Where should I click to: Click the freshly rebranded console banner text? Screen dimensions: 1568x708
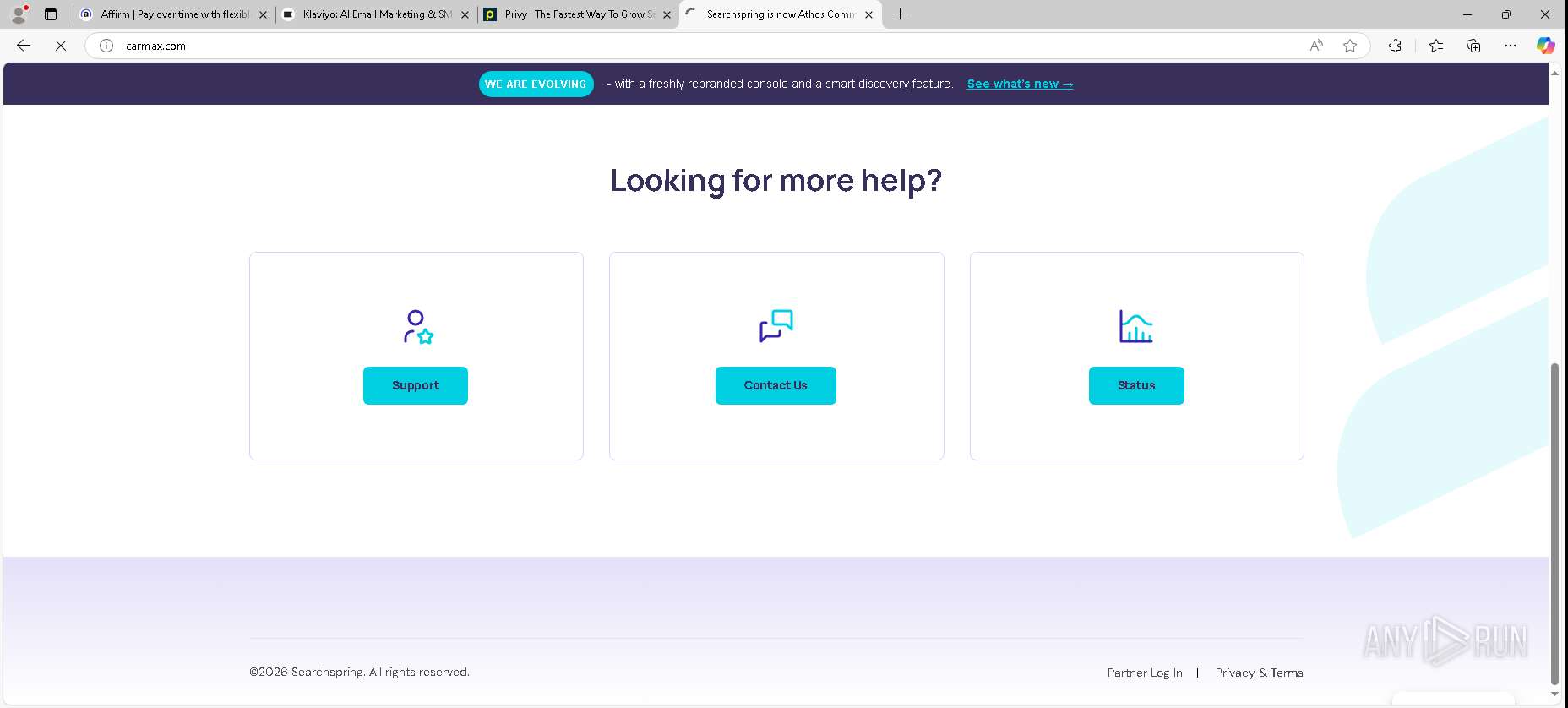pyautogui.click(x=780, y=84)
